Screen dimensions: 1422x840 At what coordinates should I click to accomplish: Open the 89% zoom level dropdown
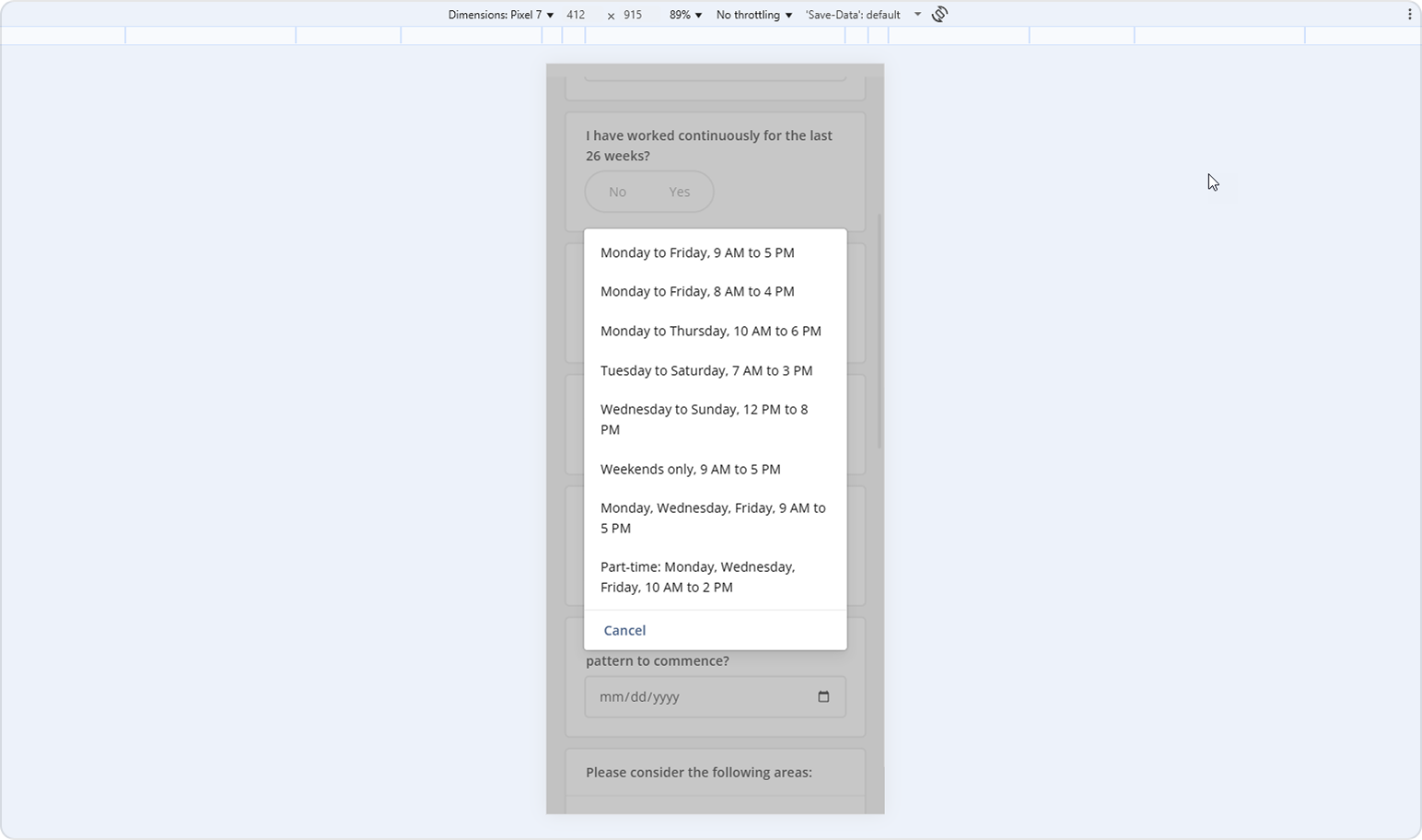[x=682, y=14]
